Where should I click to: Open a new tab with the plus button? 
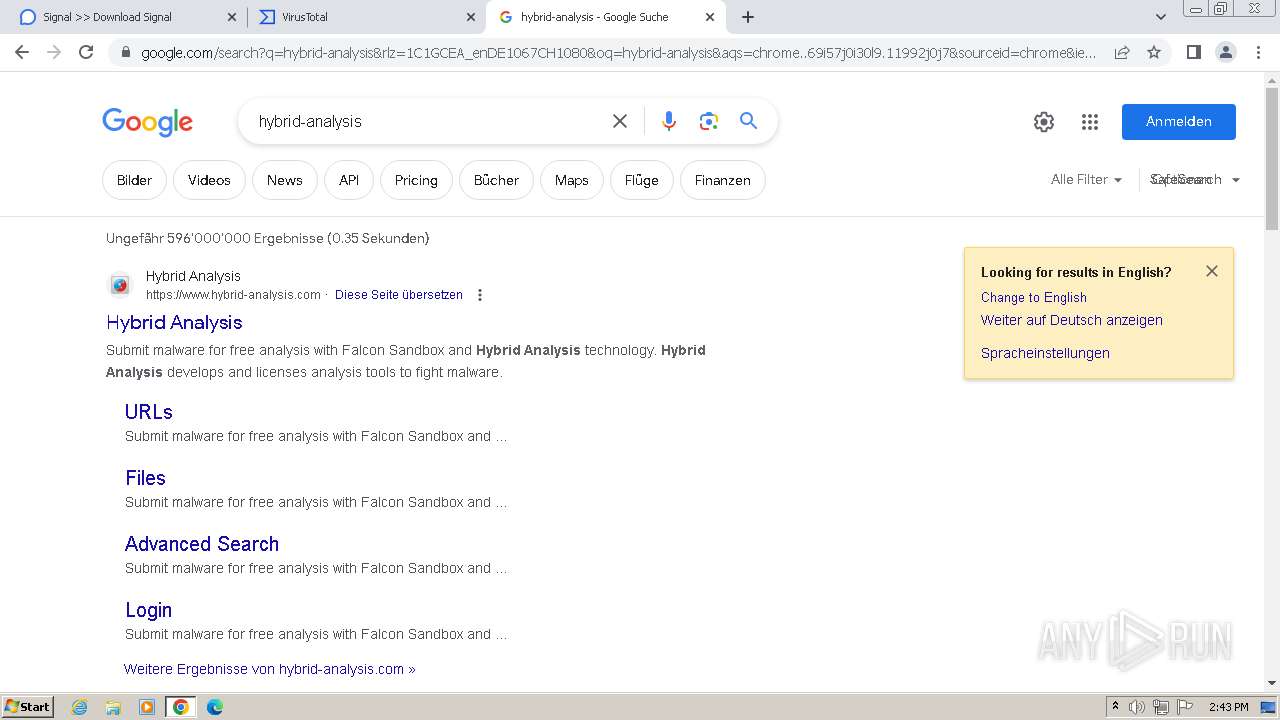click(748, 17)
